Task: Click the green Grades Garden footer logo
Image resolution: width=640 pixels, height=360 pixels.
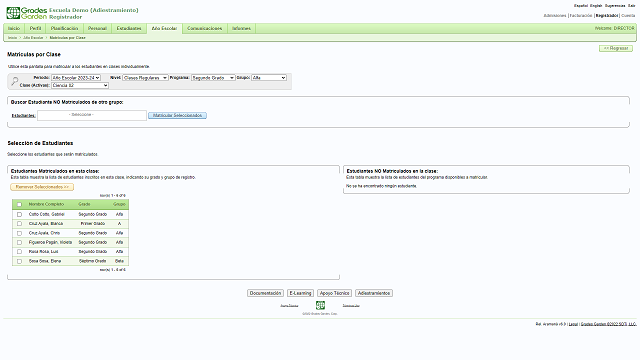Action: [320, 305]
